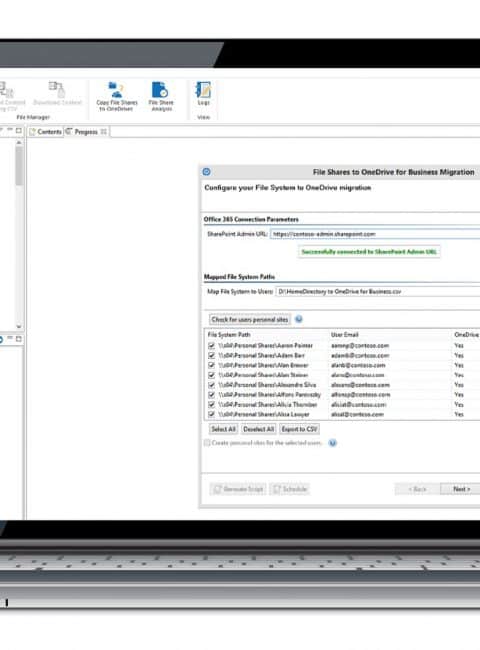Click the Next button

pyautogui.click(x=461, y=489)
